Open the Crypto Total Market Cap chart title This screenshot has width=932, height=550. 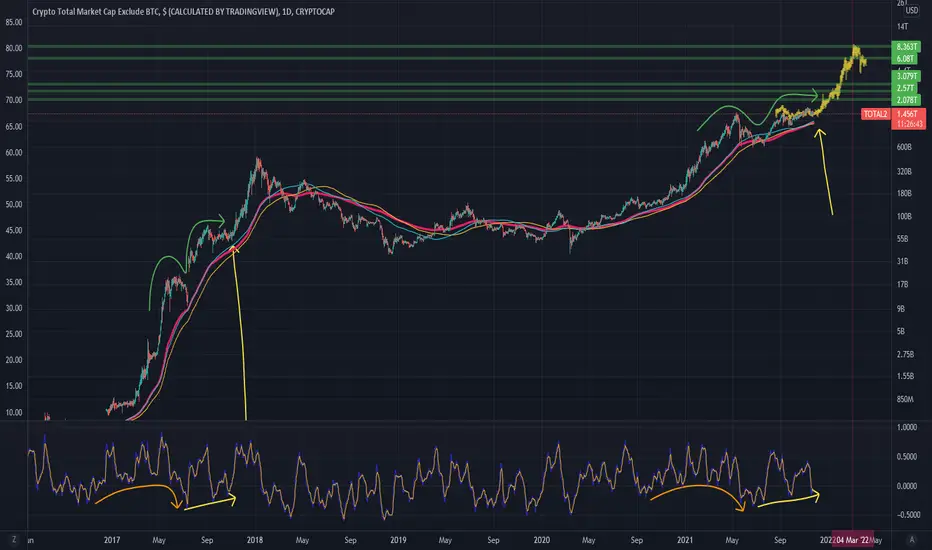click(183, 11)
